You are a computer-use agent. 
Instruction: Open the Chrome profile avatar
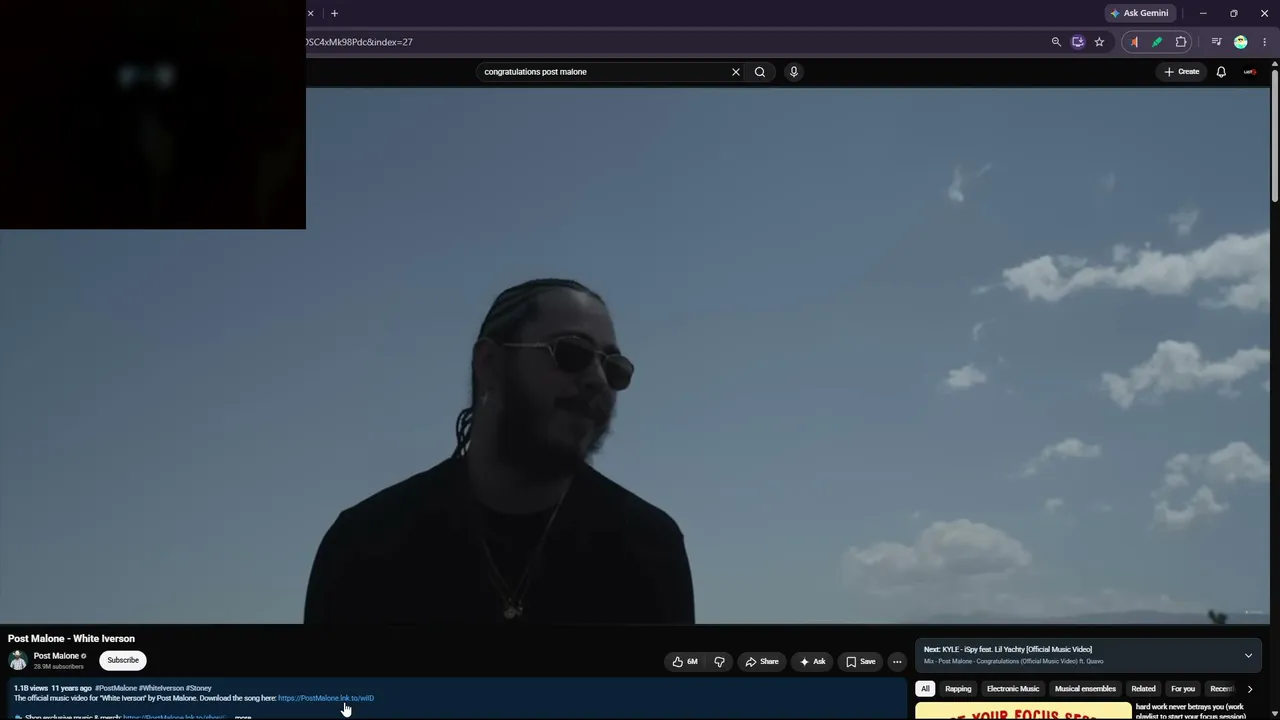click(x=1241, y=42)
